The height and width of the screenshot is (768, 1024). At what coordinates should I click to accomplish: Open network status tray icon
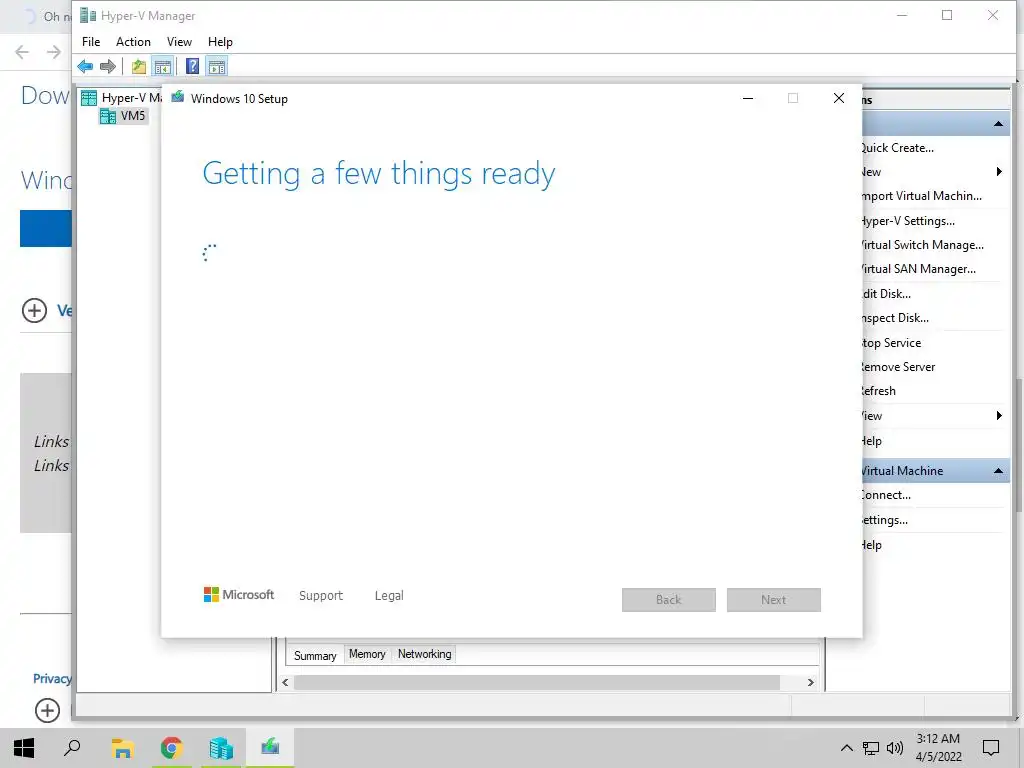tap(871, 748)
